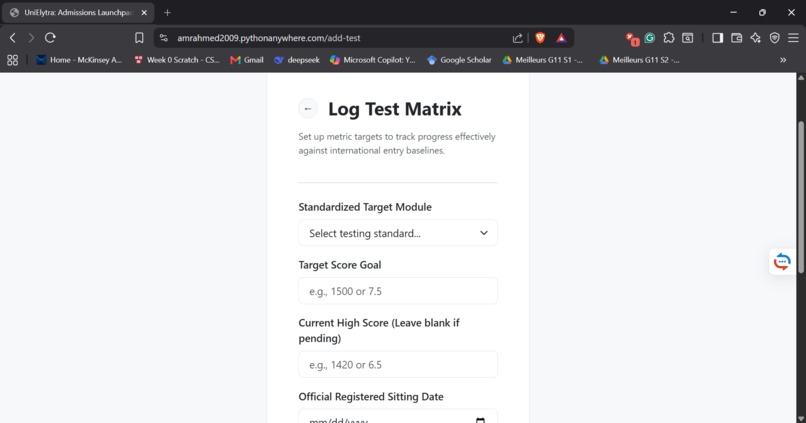Image resolution: width=806 pixels, height=423 pixels.
Task: Click the share page icon
Action: 518,38
